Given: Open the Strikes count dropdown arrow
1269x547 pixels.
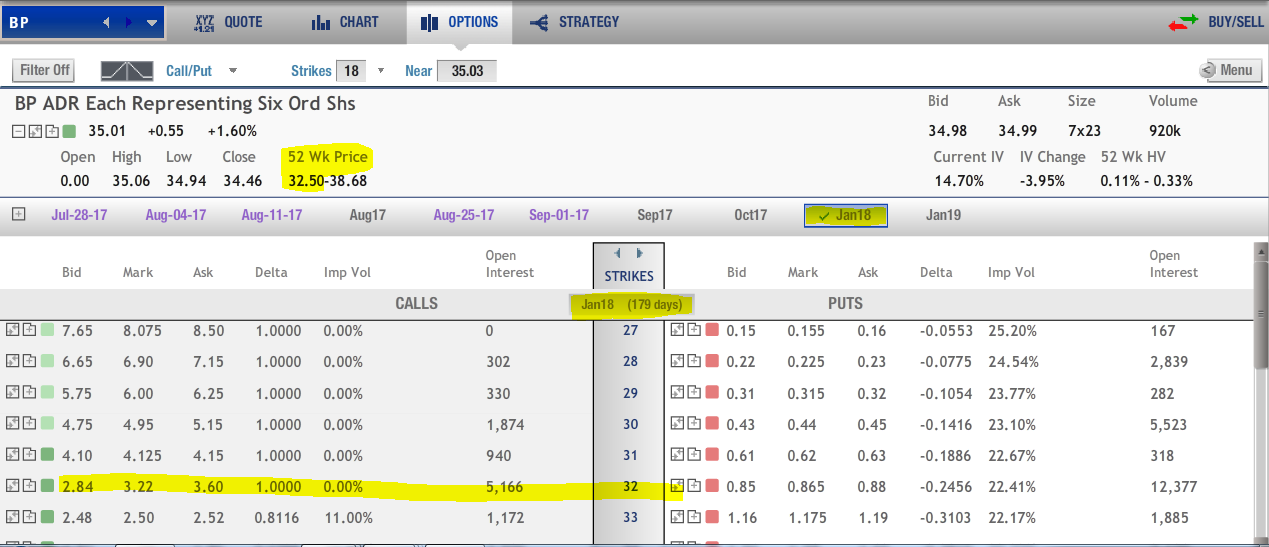Looking at the screenshot, I should (x=380, y=71).
